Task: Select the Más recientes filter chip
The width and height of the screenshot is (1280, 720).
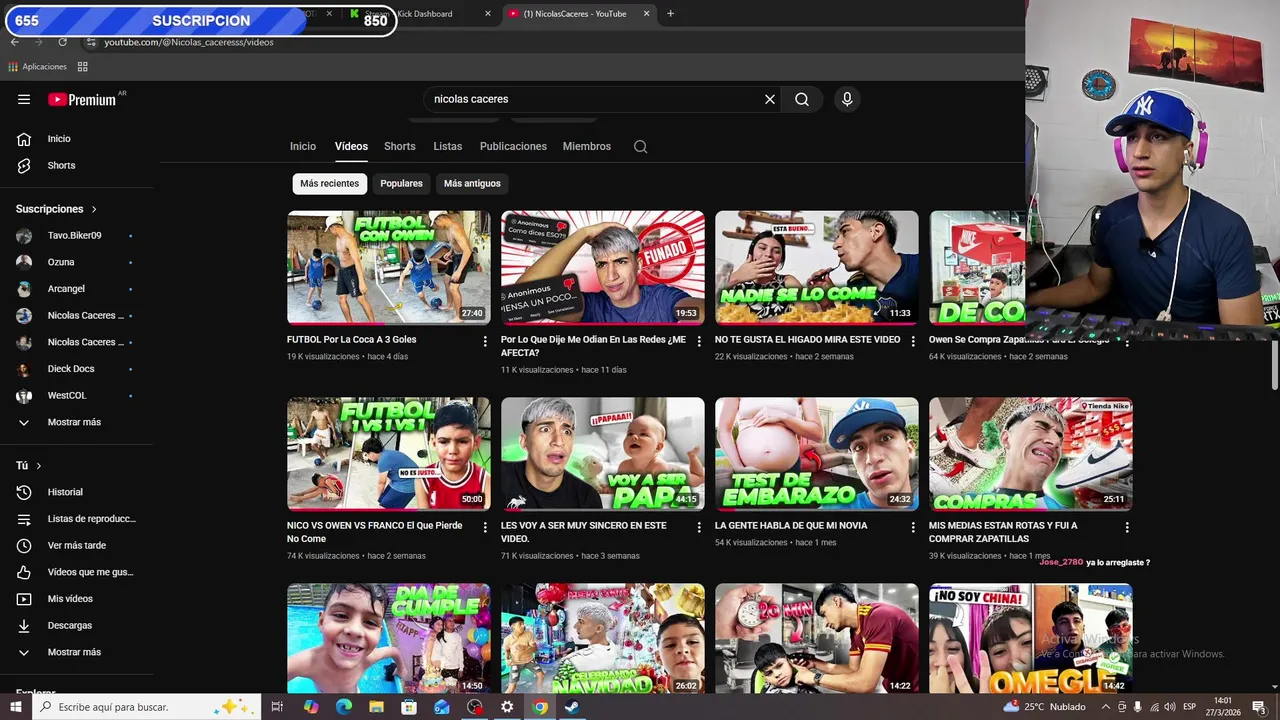Action: pyautogui.click(x=329, y=184)
